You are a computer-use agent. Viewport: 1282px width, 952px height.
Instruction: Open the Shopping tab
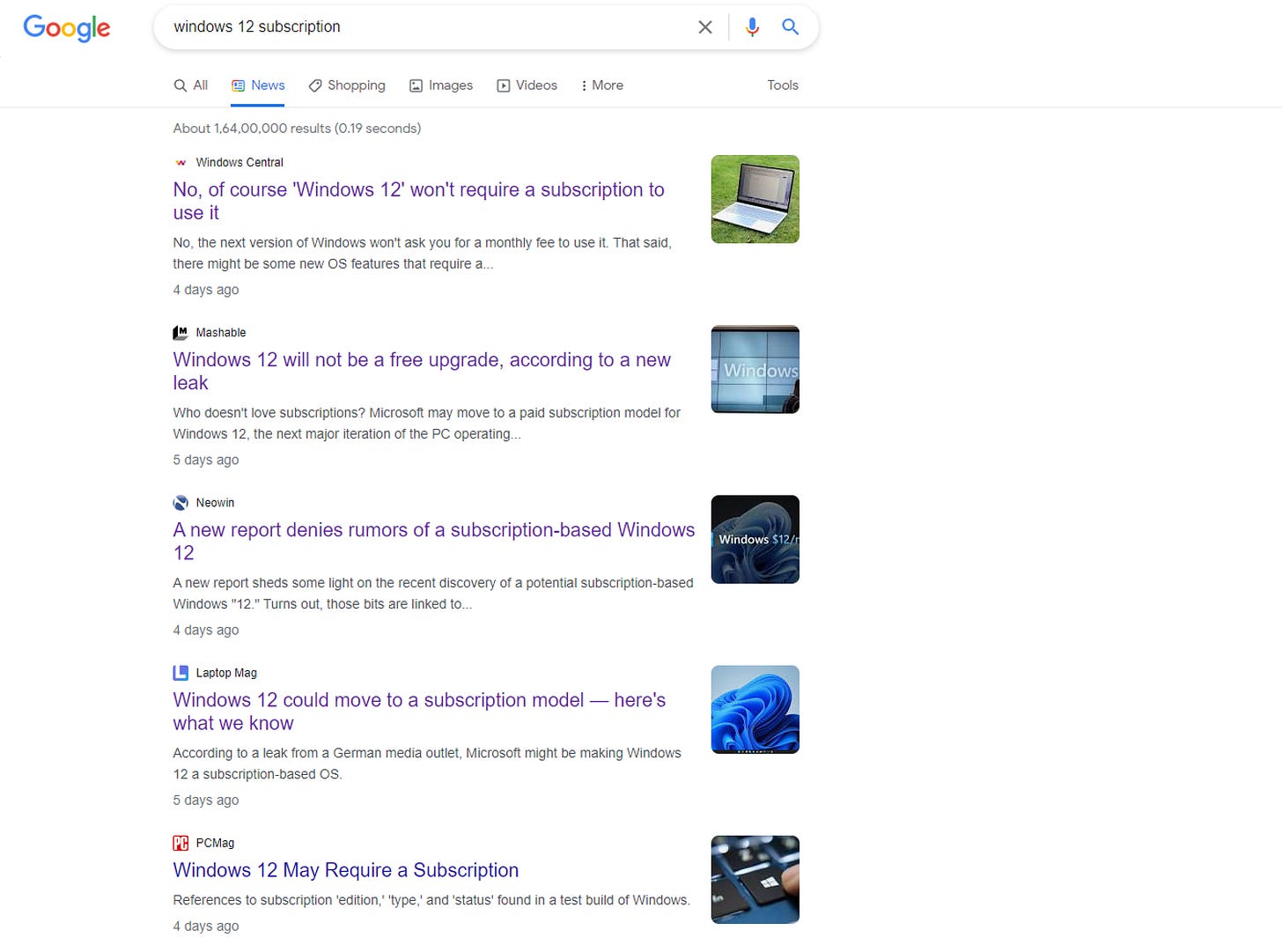(x=347, y=85)
